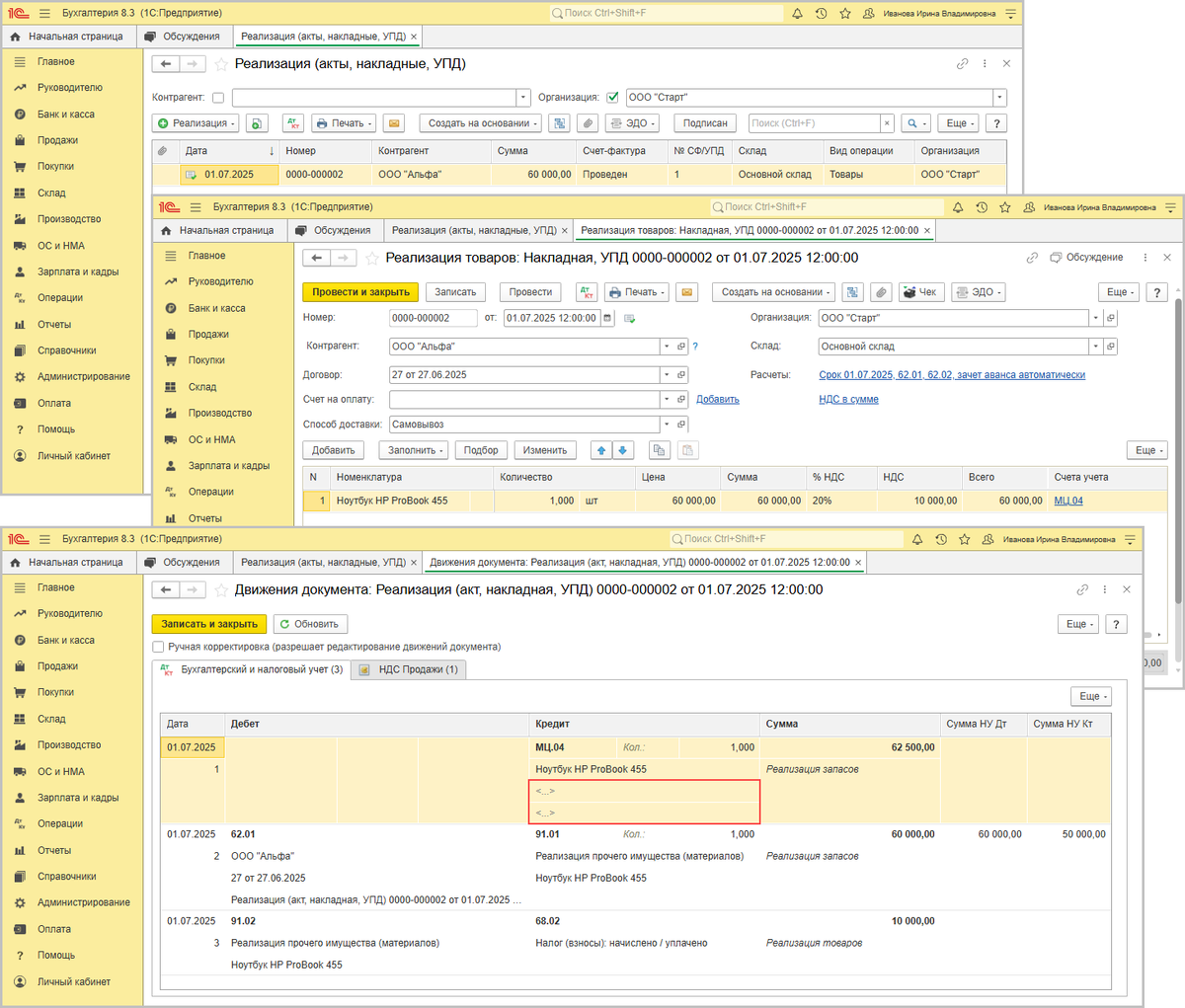Open Еще menu in movements window
Image resolution: width=1185 pixels, height=1008 pixels.
pyautogui.click(x=1080, y=624)
